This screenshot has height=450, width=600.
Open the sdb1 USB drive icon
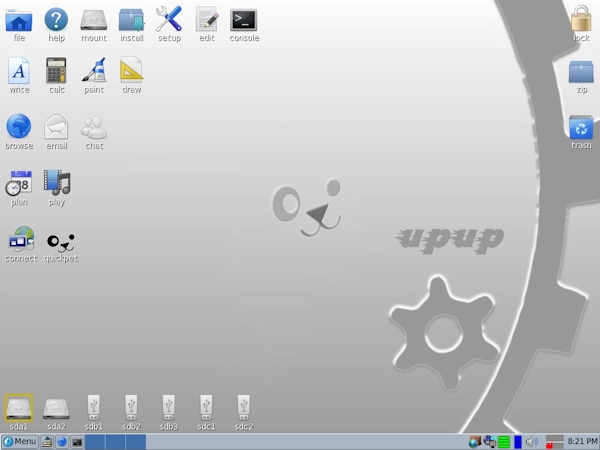pyautogui.click(x=94, y=408)
